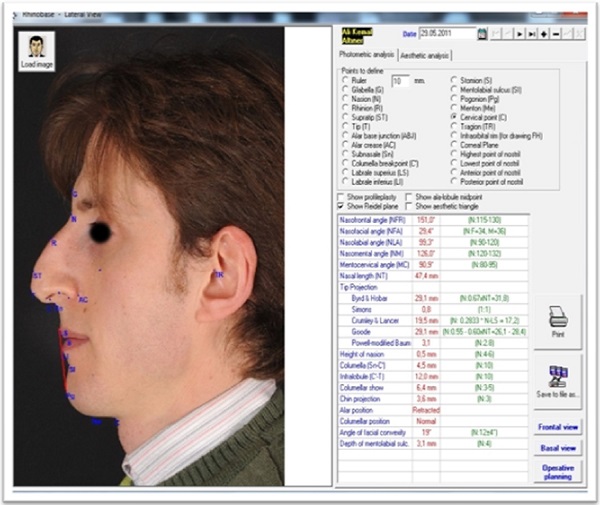Choose the Tragion (TR) radio button
The width and height of the screenshot is (600, 505).
click(455, 128)
